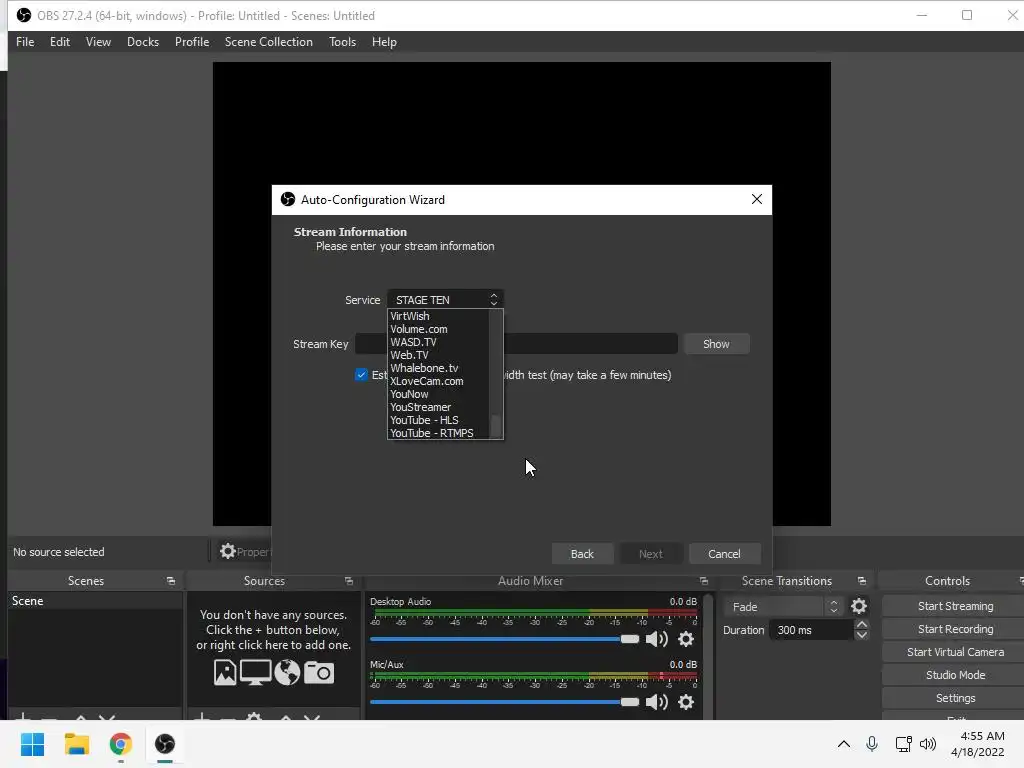1024x768 pixels.
Task: Select VirtWish from service list
Action: tap(438, 316)
